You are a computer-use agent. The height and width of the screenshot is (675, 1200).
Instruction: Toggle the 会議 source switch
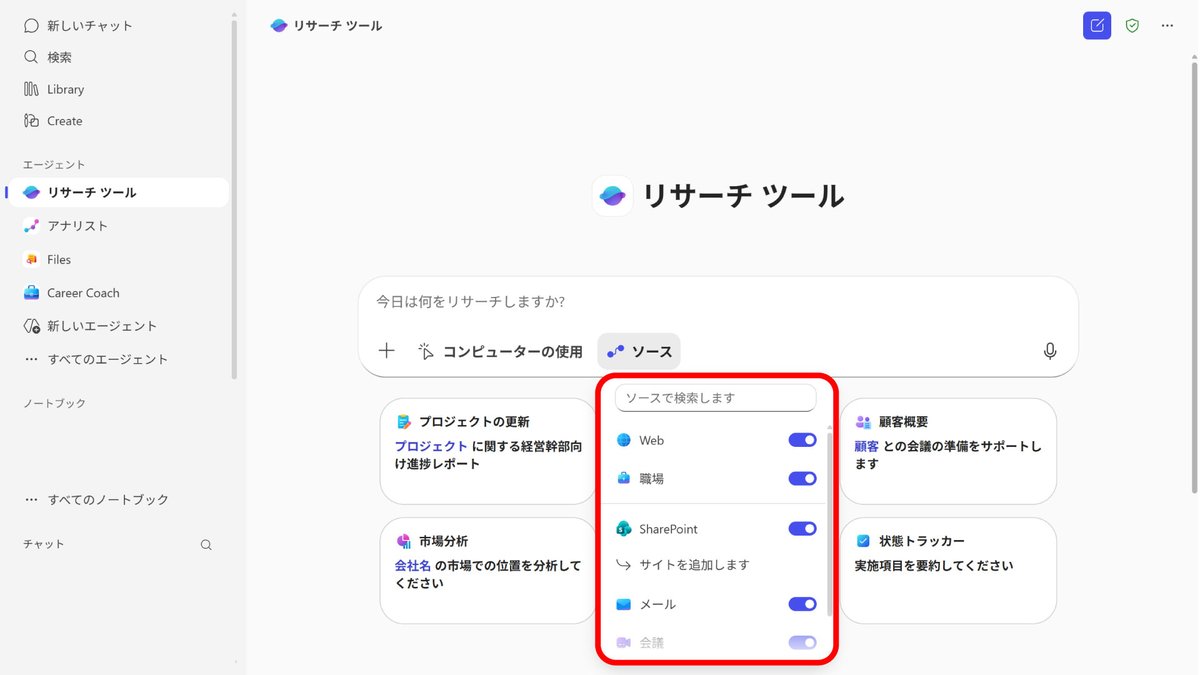coord(802,643)
